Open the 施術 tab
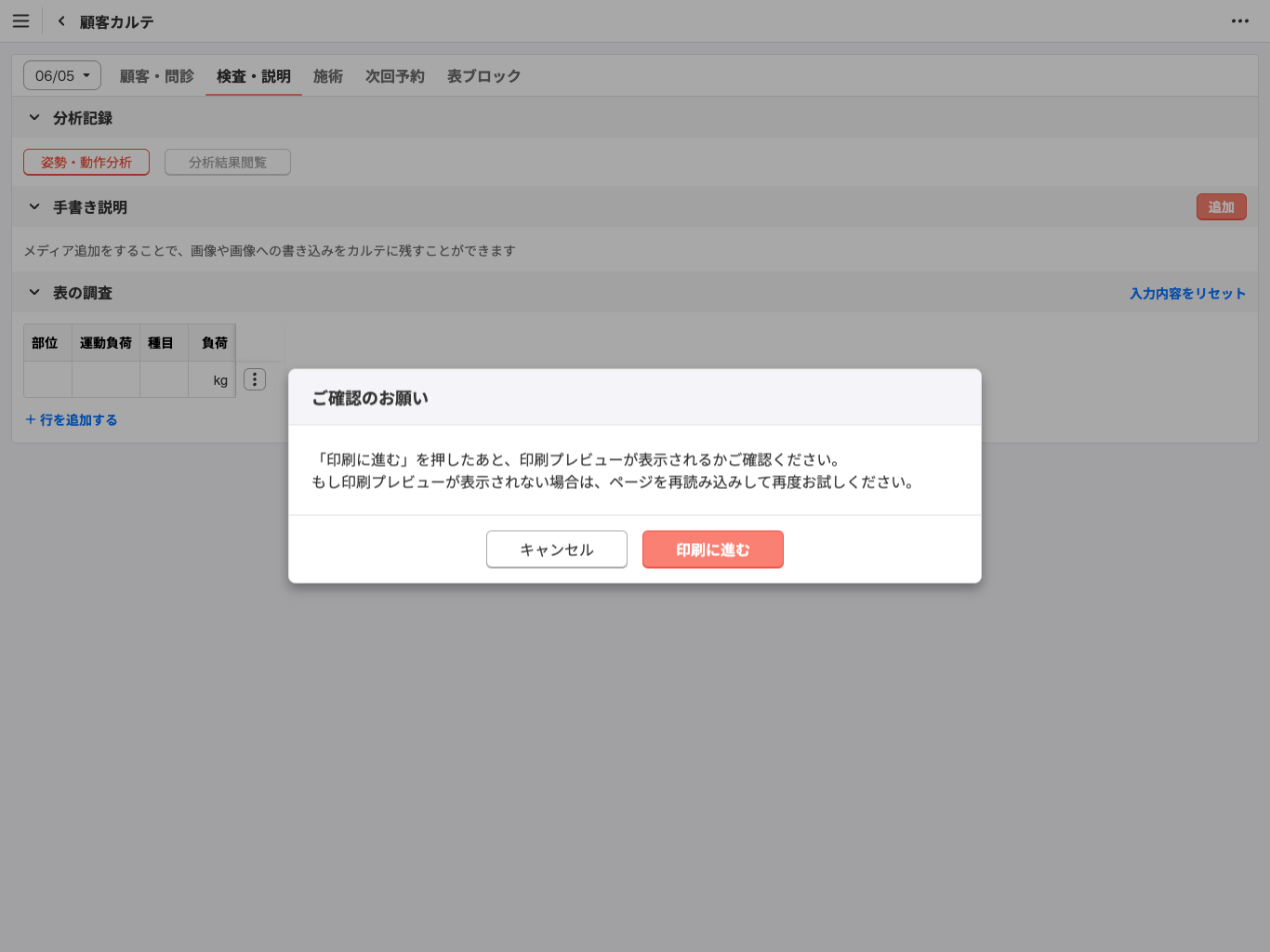The height and width of the screenshot is (952, 1270). [328, 76]
